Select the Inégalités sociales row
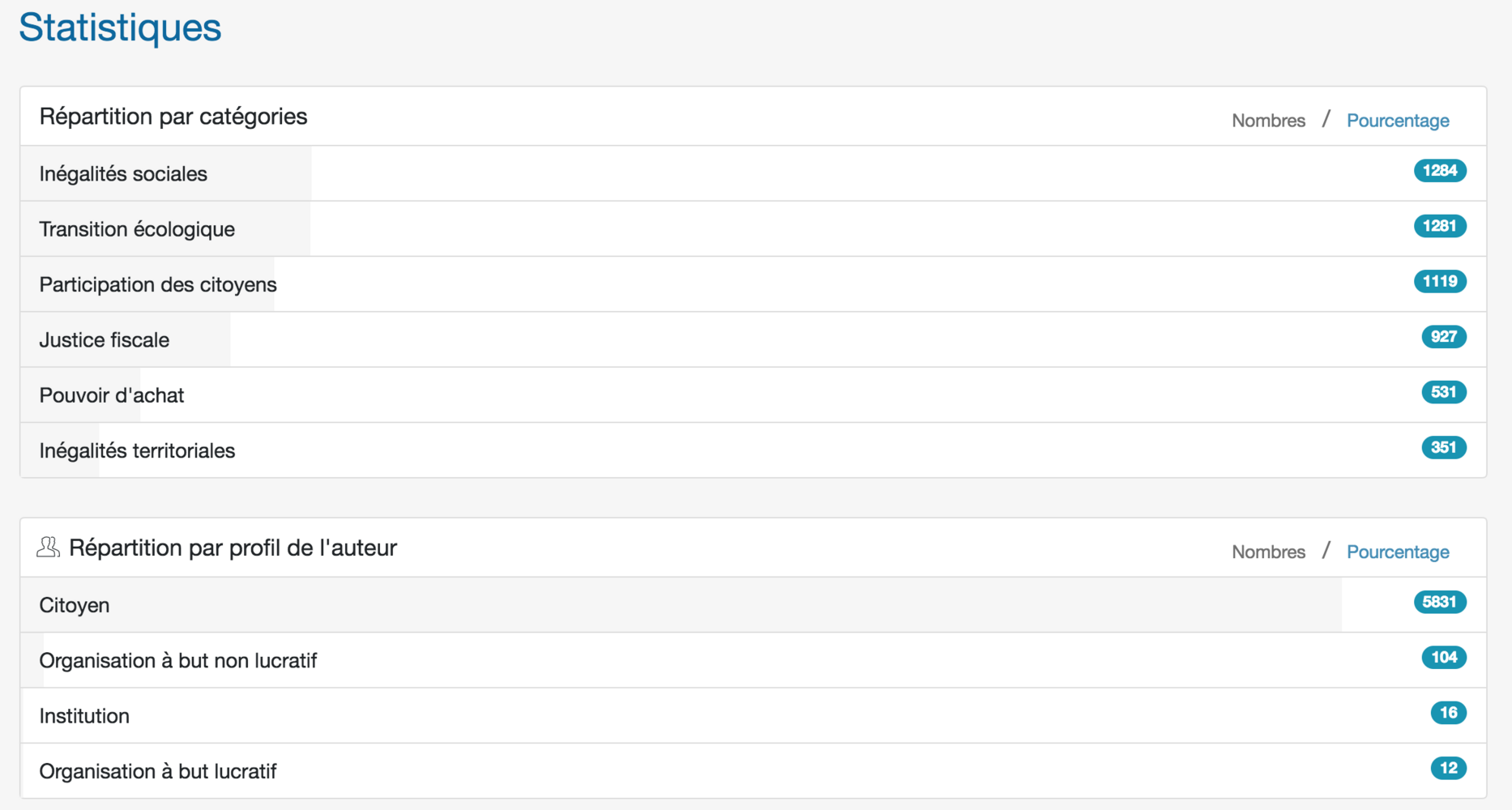Viewport: 1512px width, 810px height. coord(123,174)
